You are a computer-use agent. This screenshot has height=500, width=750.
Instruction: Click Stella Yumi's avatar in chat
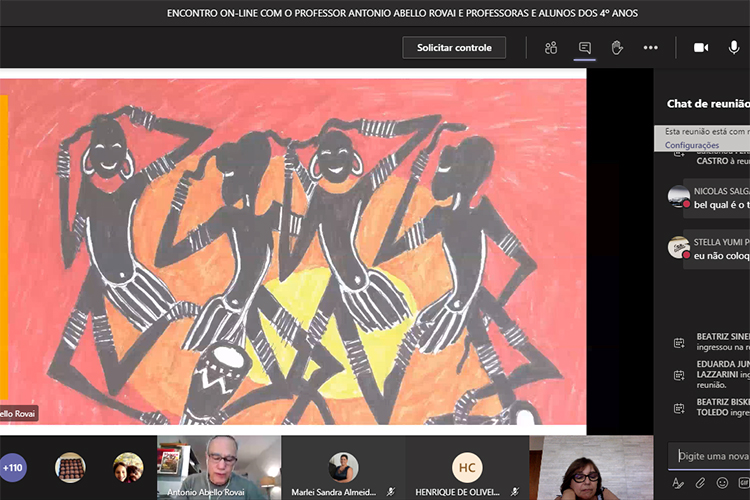click(679, 247)
